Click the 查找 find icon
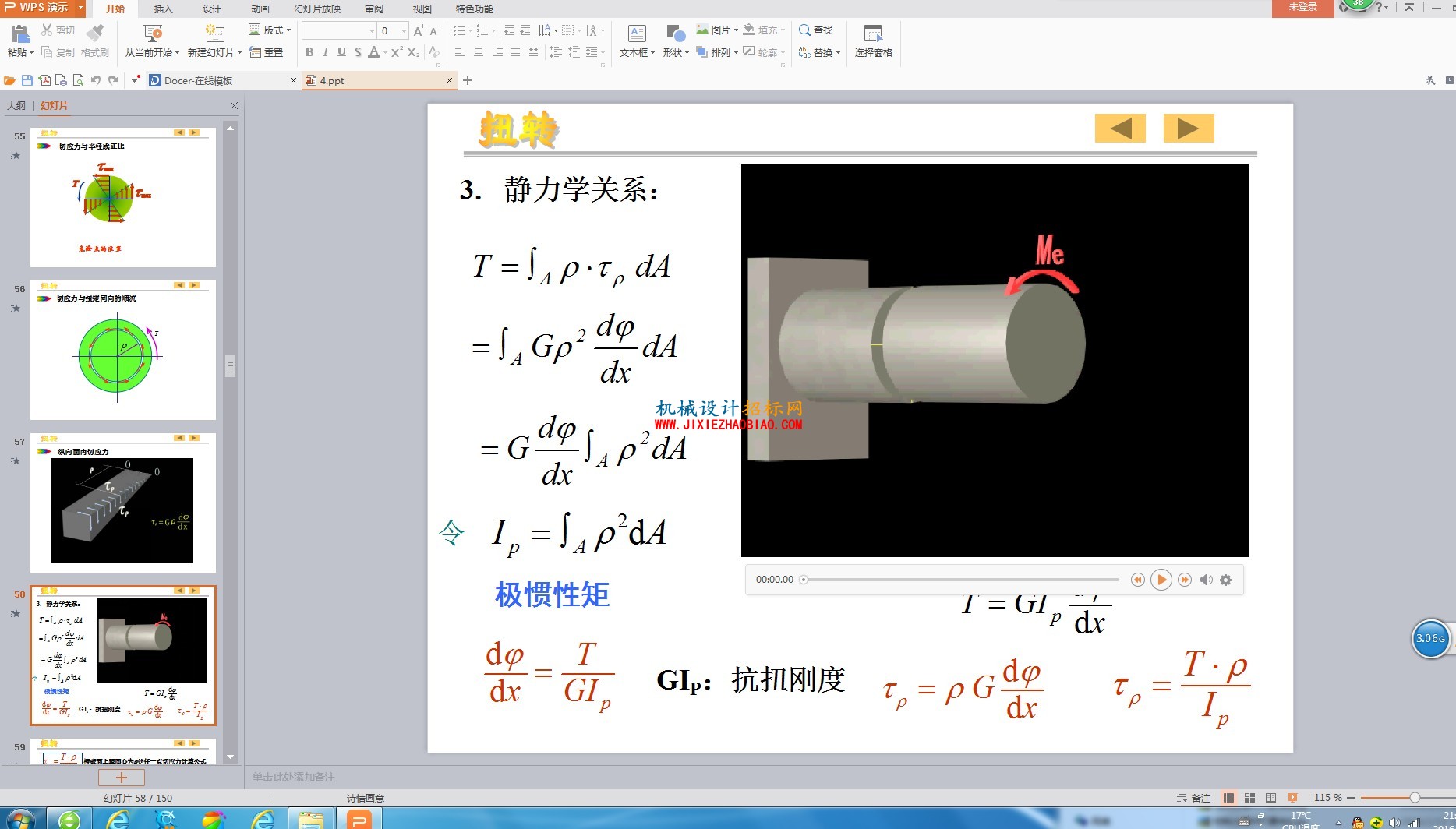1456x829 pixels. (x=816, y=30)
